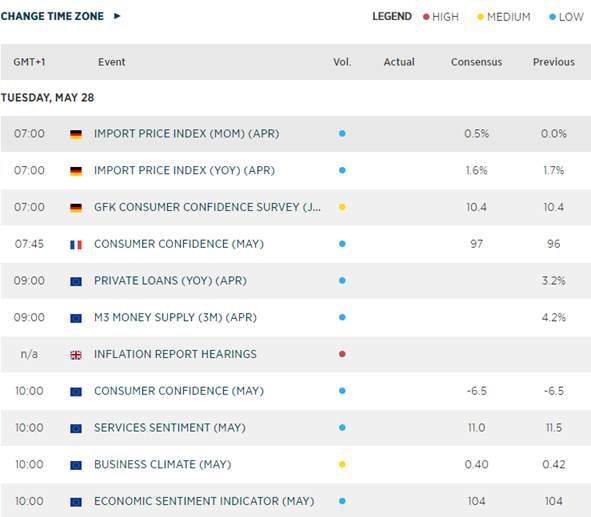The image size is (591, 517).
Task: Click the 1.7% previous value
Action: pyautogui.click(x=554, y=170)
